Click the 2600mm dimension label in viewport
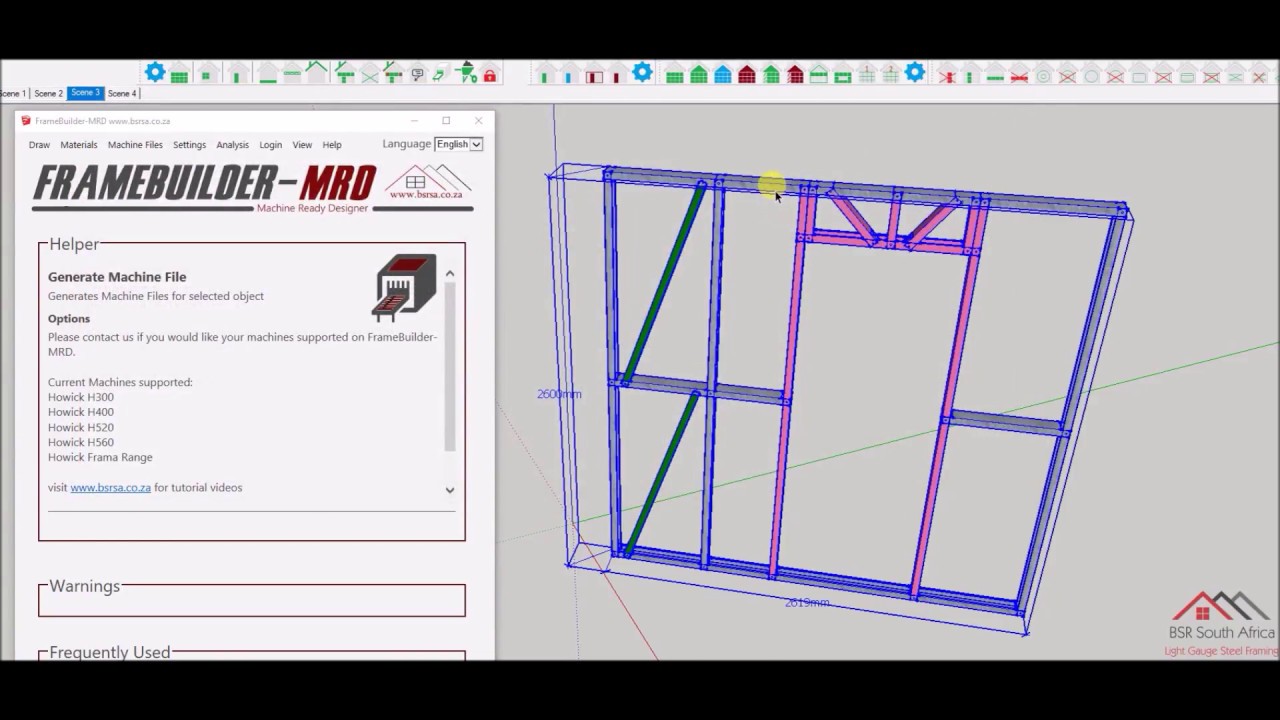 [x=559, y=394]
